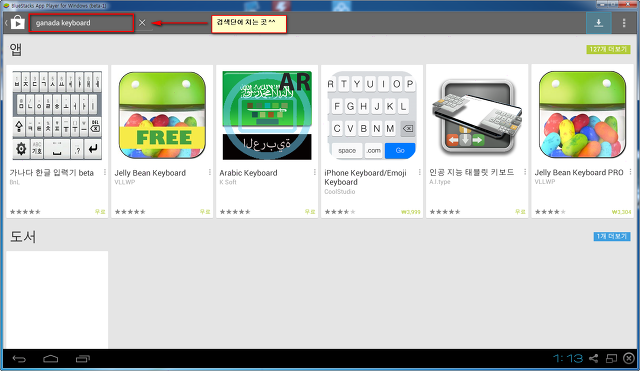Click the 'Jelly Bean Keyboard PRO' title
This screenshot has height=371, width=640.
(579, 172)
